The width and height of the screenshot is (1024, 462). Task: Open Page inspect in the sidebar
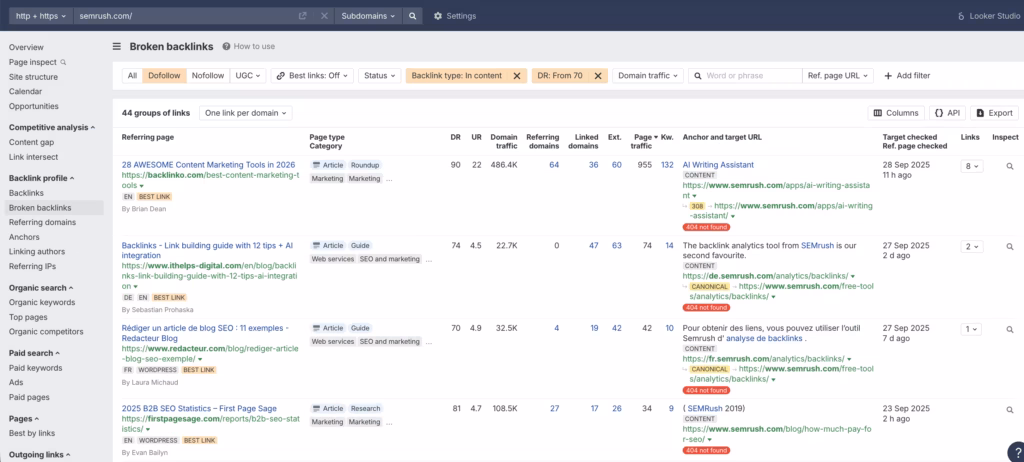click(37, 62)
